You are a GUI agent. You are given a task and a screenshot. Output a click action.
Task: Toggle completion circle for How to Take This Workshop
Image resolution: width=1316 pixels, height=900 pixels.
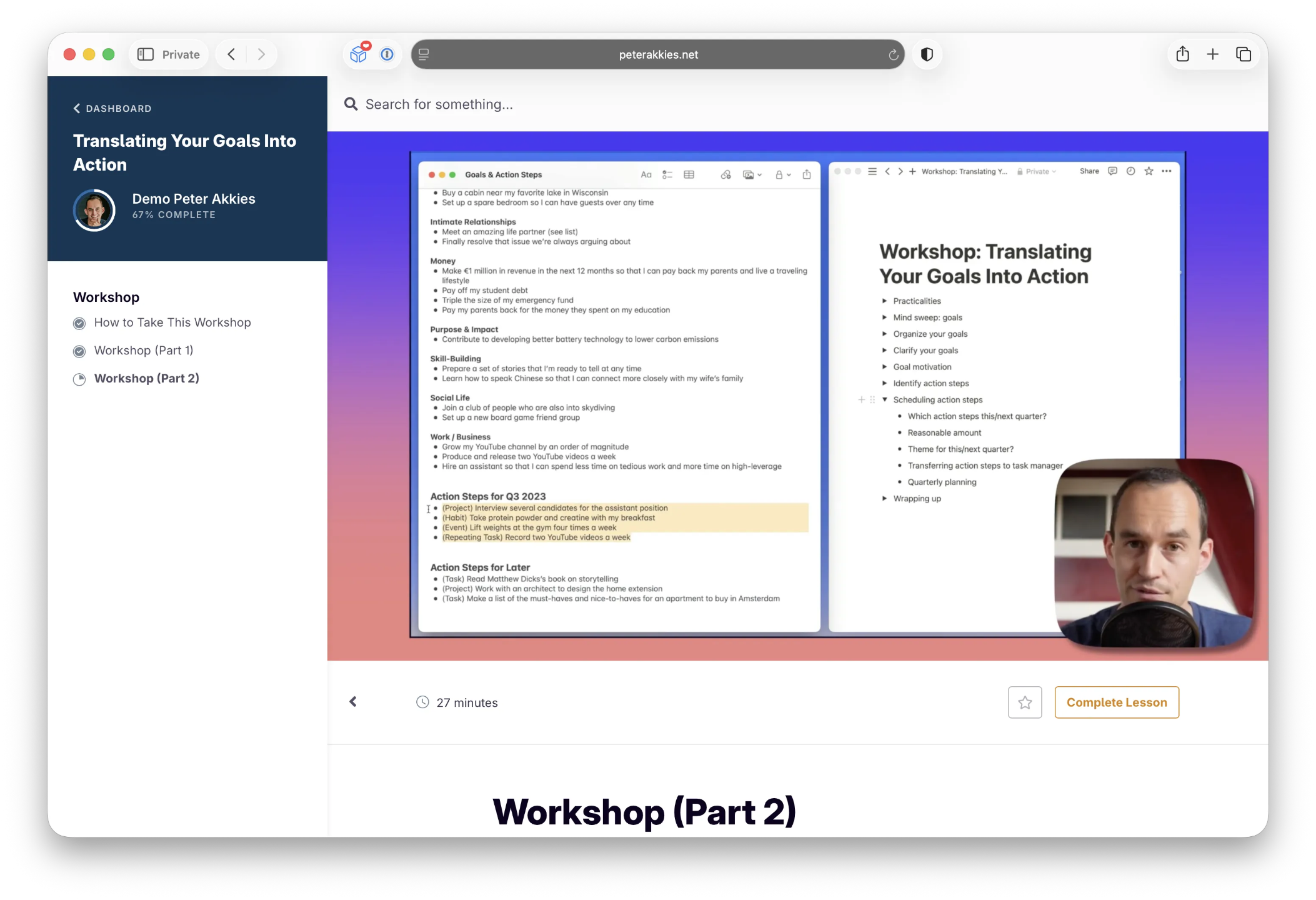tap(79, 323)
